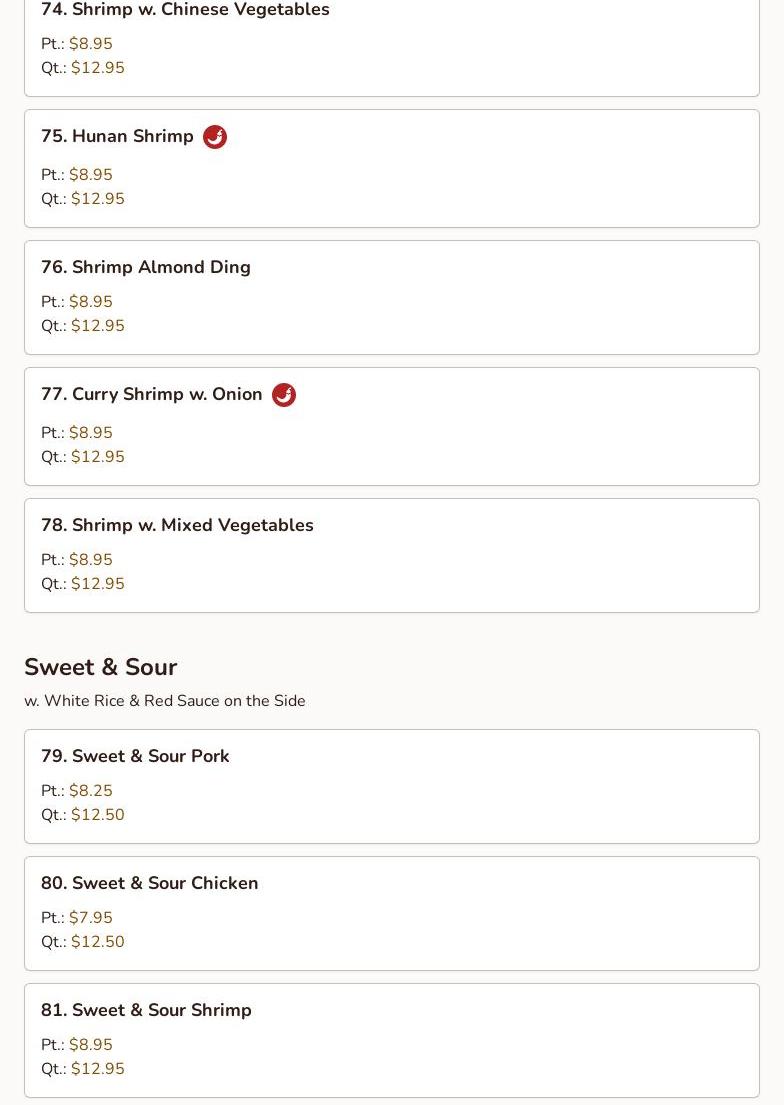The width and height of the screenshot is (784, 1105).
Task: Click the White Rice & Red Sauce subtitle
Action: [165, 700]
